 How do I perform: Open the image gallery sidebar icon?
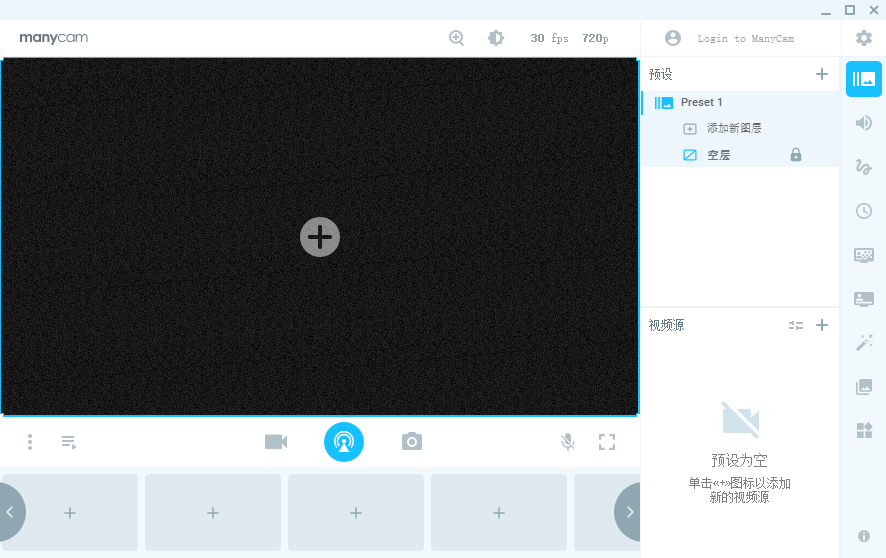tap(863, 387)
